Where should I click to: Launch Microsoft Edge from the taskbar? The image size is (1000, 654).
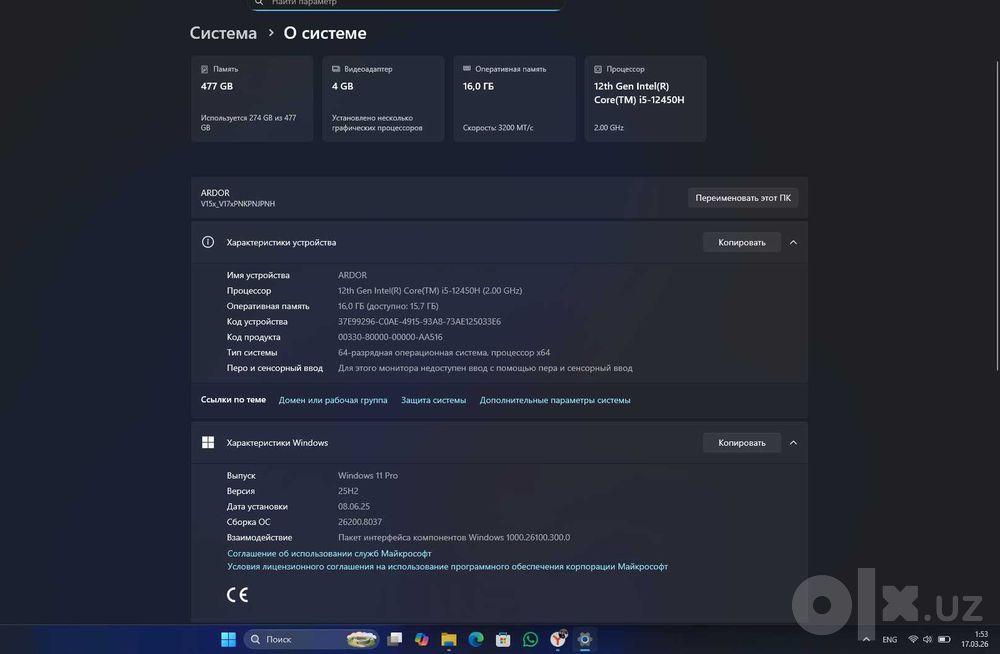coord(476,639)
